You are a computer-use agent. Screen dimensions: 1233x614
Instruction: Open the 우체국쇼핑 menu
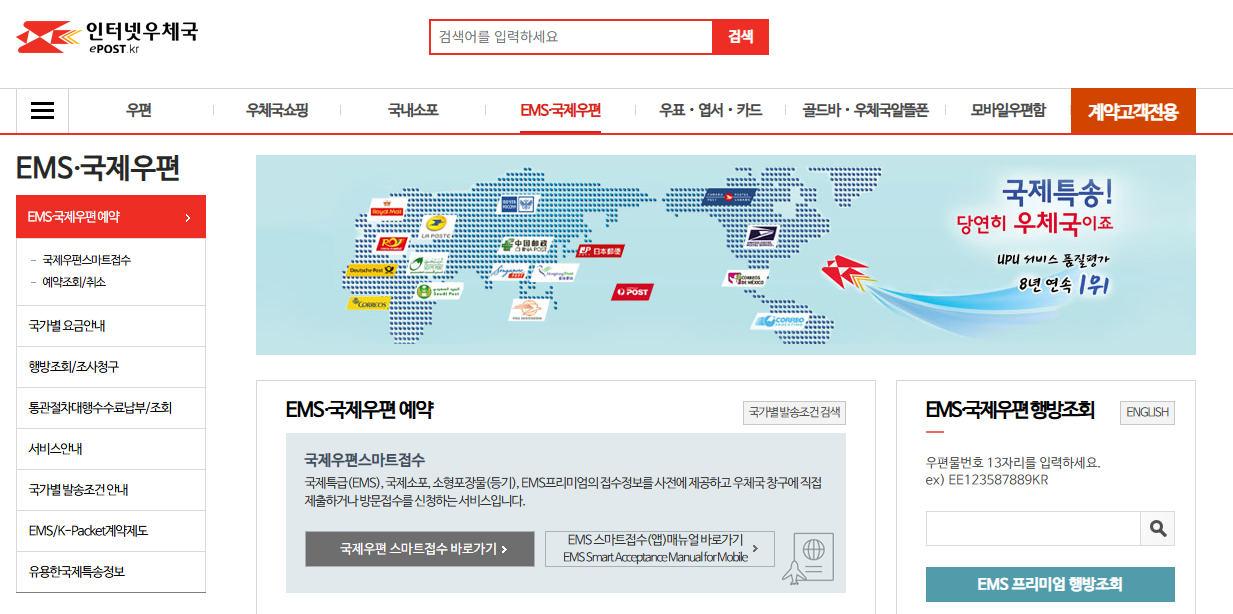click(277, 111)
